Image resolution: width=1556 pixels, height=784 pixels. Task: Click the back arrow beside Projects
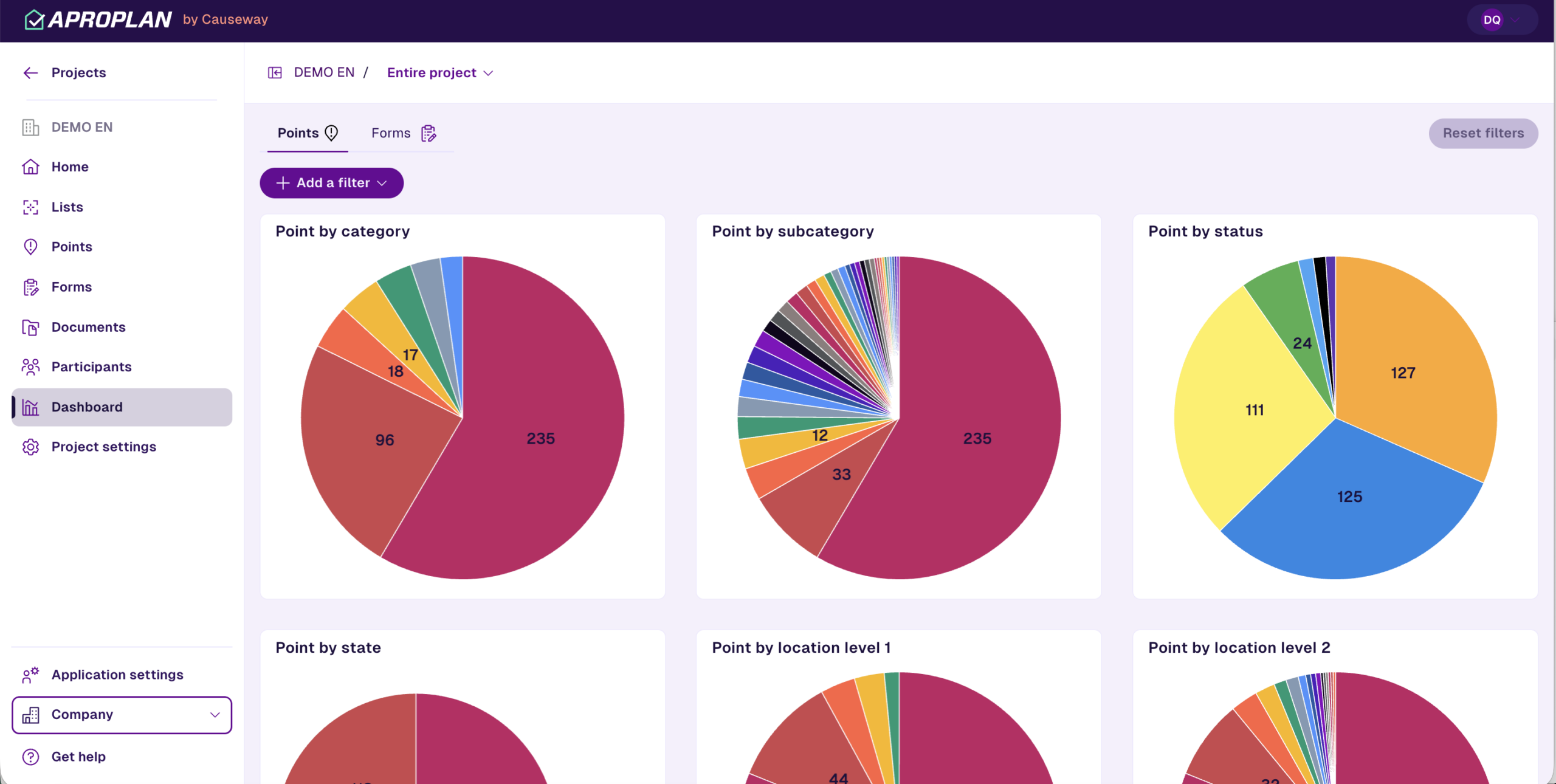click(x=30, y=73)
